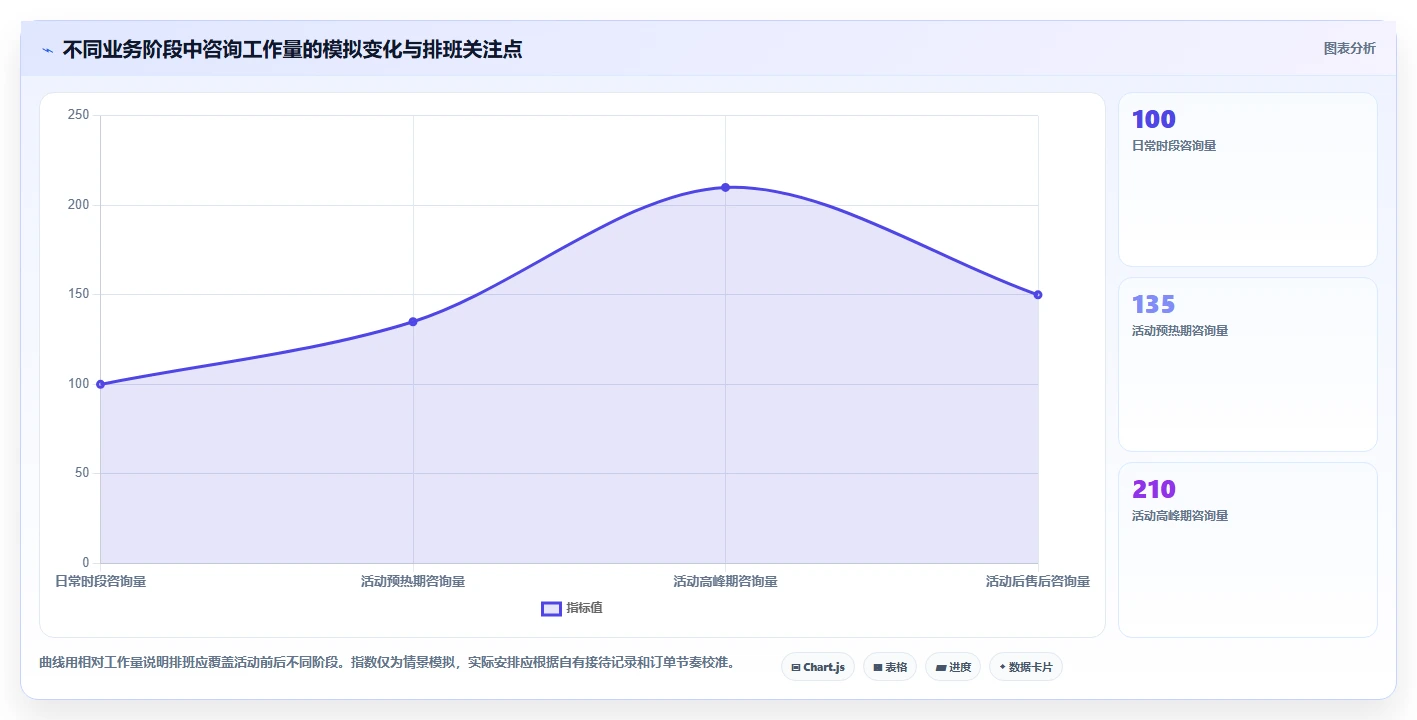Screen dimensions: 1417x720
Task: Click the data point for 日常时段咨询量
Action: point(101,384)
